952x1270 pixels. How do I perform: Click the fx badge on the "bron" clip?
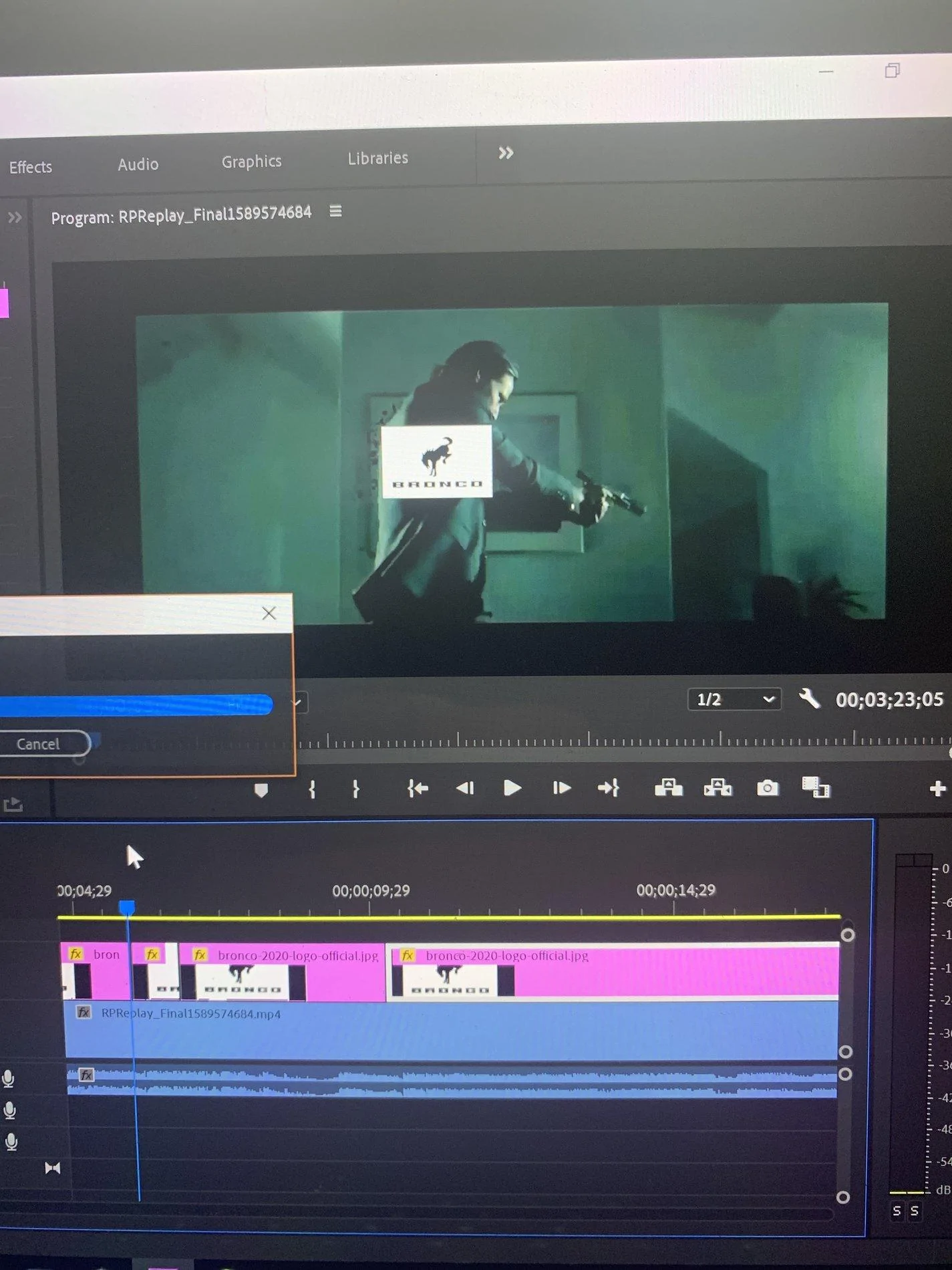click(x=75, y=954)
